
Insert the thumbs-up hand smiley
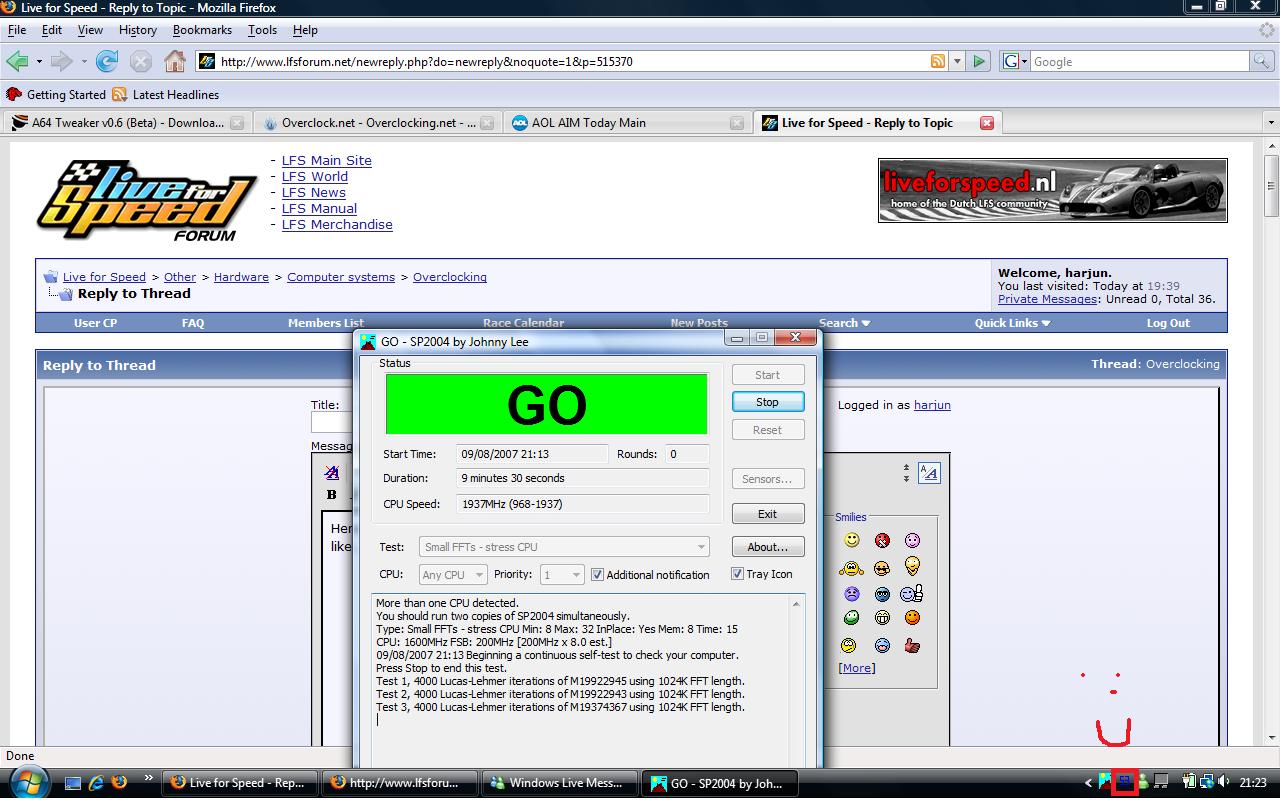pyautogui.click(x=912, y=646)
